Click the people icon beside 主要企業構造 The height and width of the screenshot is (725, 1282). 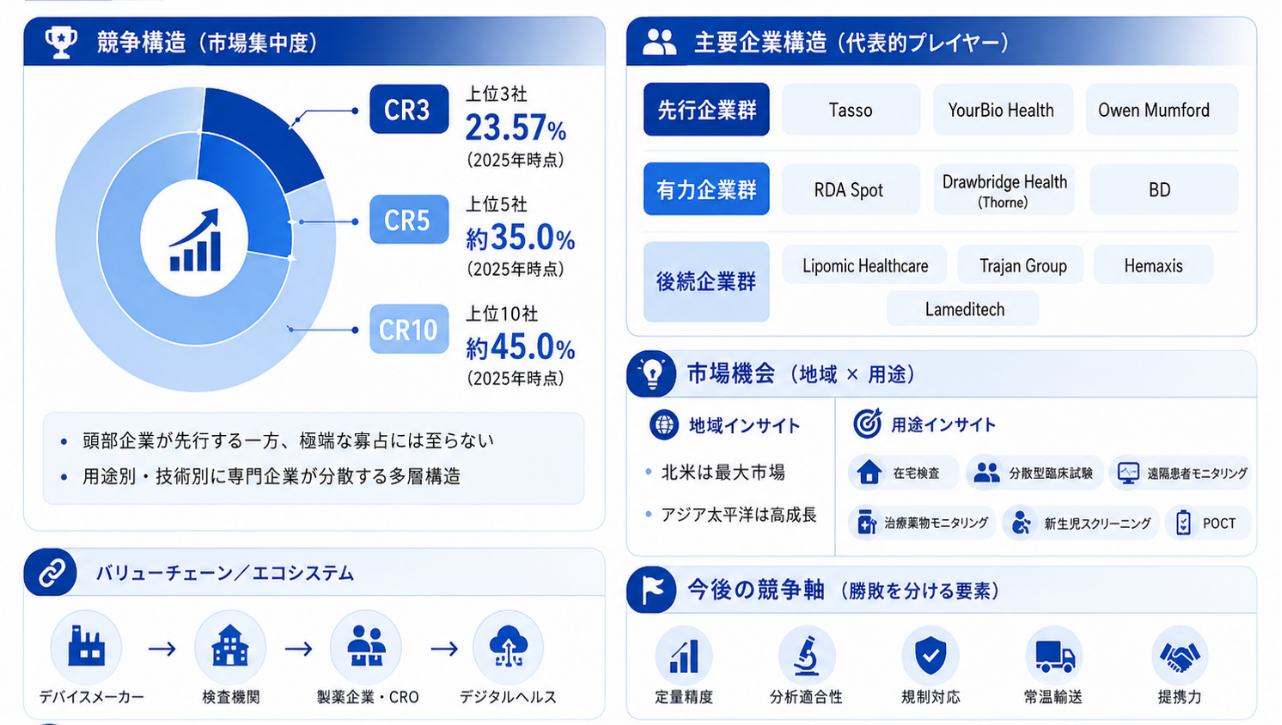(659, 42)
